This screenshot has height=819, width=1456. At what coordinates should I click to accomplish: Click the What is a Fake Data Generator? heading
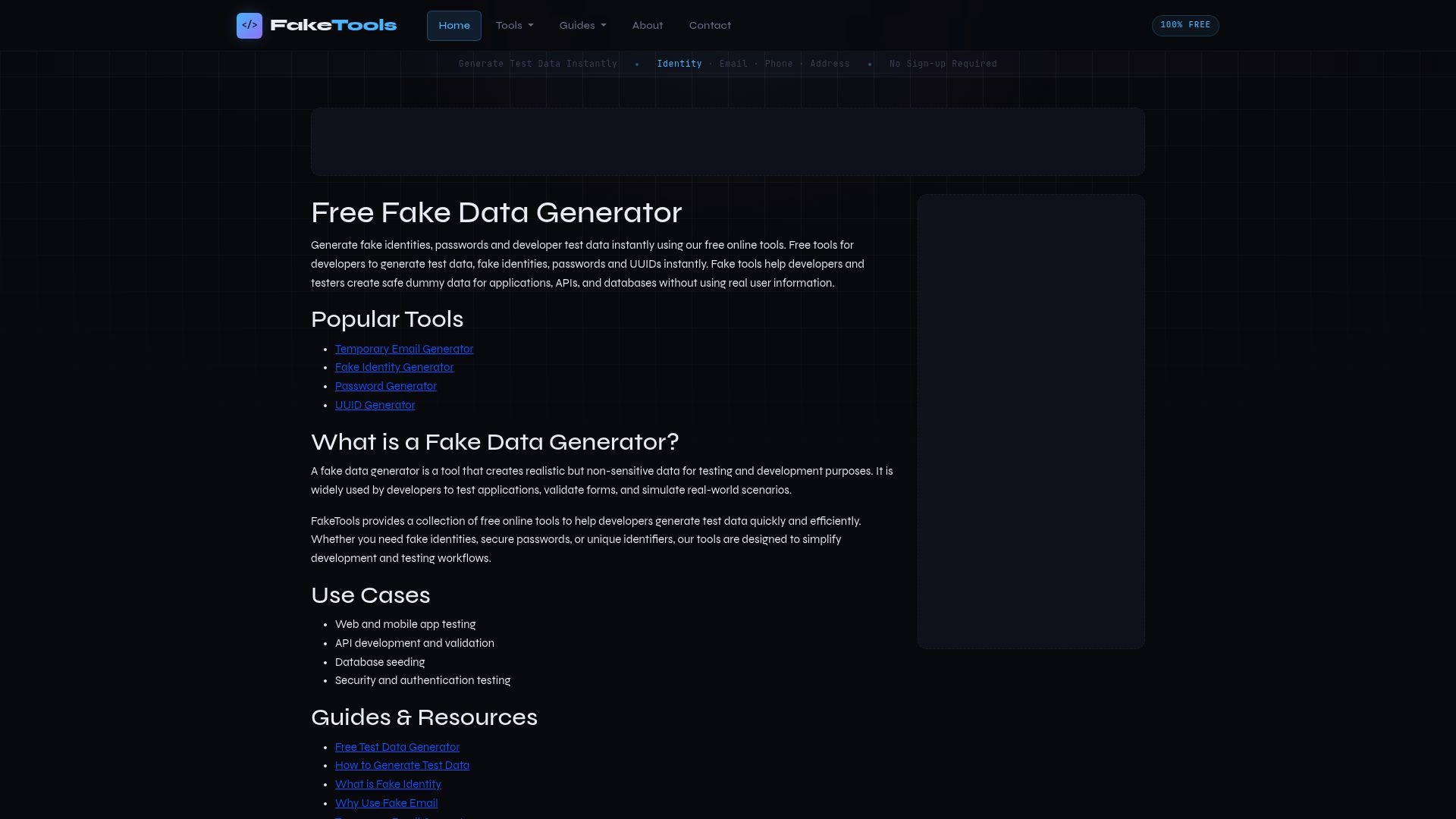(x=495, y=442)
